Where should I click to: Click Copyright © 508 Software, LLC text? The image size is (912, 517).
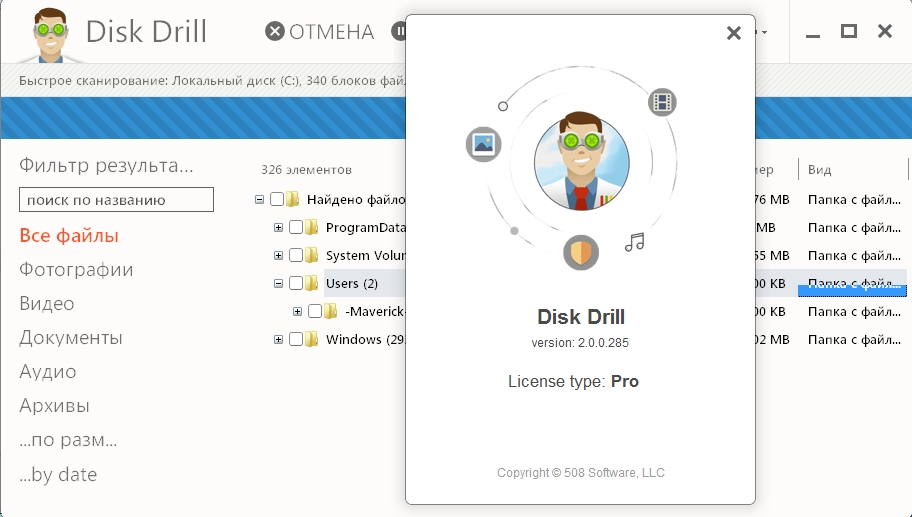580,473
